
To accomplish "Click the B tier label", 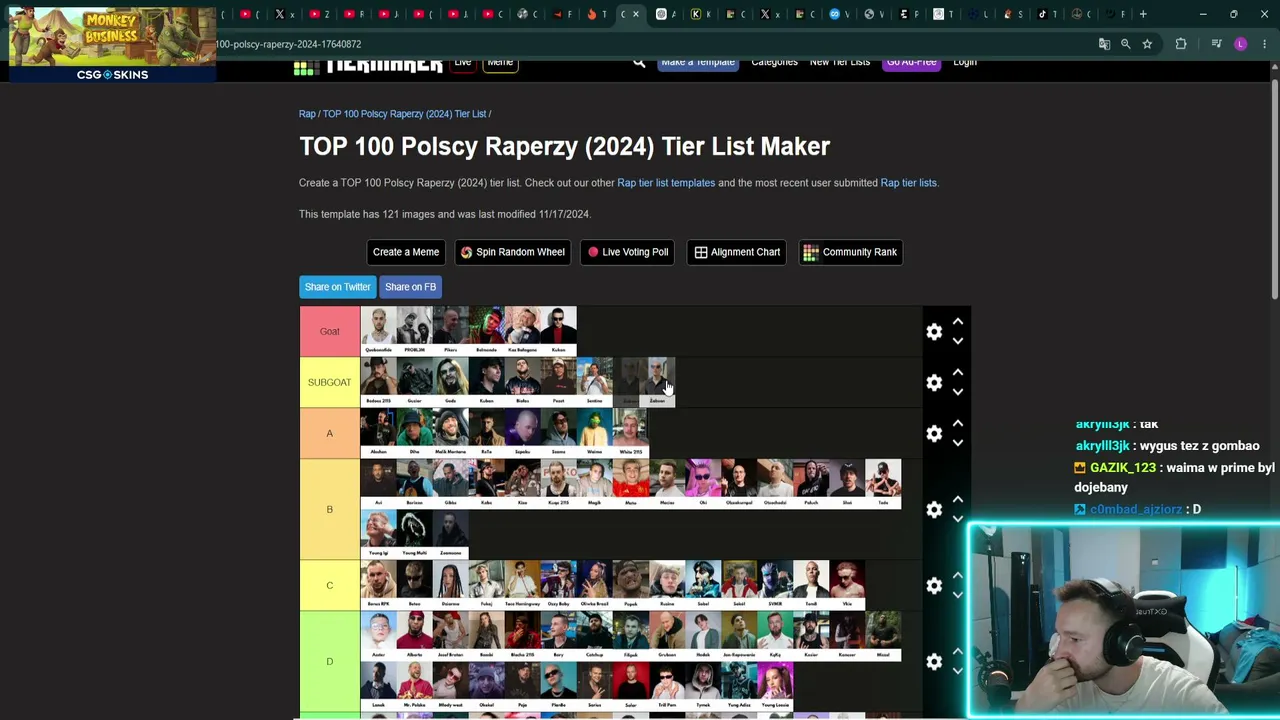I will (x=330, y=510).
